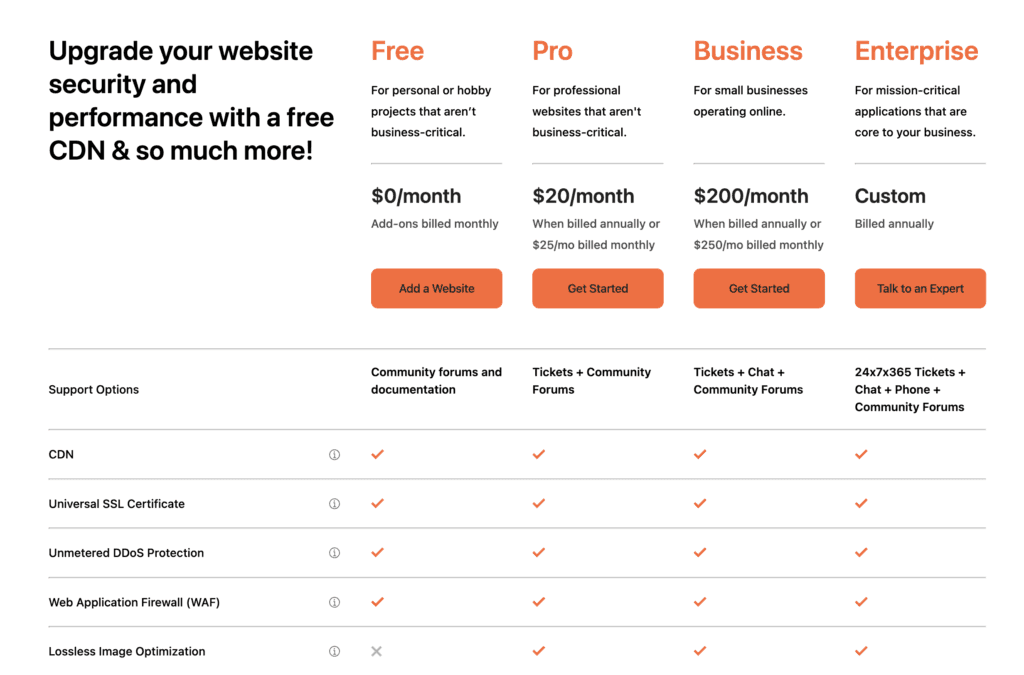Click Pro checkmark for Universal SSL Certificate
This screenshot has width=1024, height=675.
pos(539,503)
